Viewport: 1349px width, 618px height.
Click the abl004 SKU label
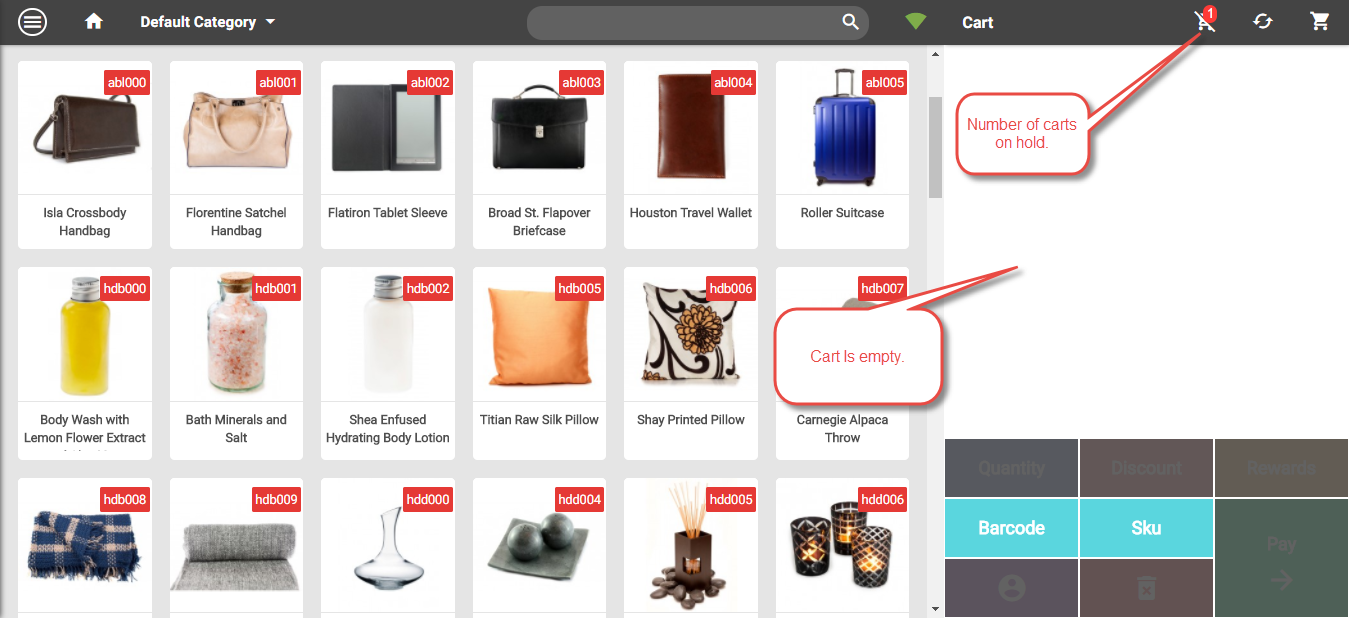coord(733,82)
